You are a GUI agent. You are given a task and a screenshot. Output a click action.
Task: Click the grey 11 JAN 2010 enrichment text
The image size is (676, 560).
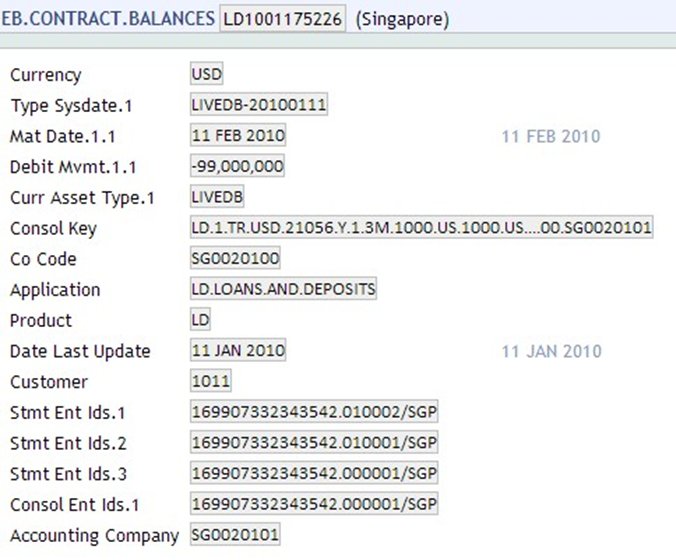click(x=550, y=351)
